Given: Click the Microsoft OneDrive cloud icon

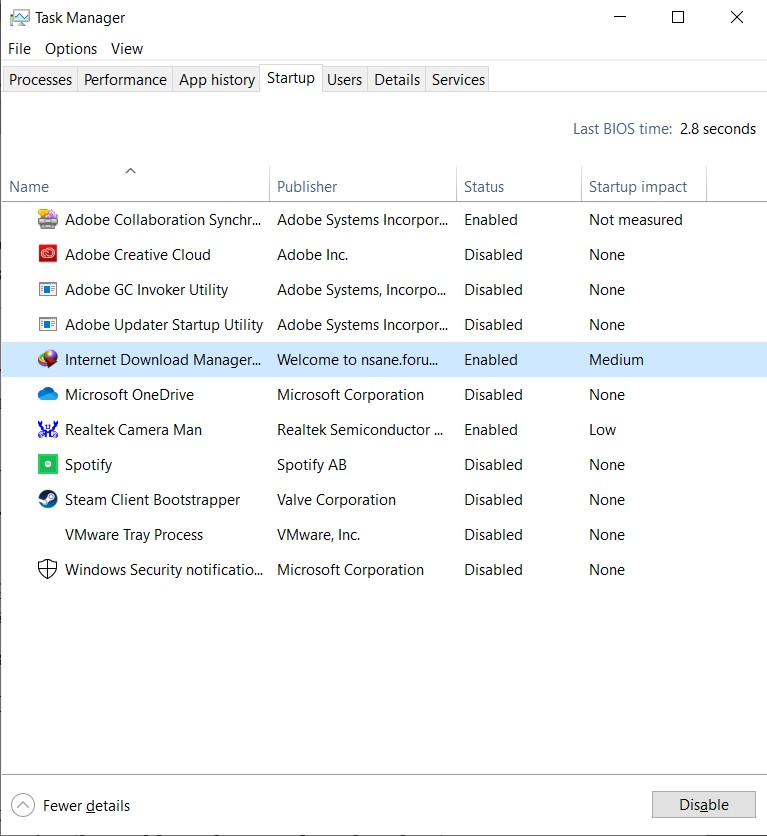Looking at the screenshot, I should (x=47, y=394).
